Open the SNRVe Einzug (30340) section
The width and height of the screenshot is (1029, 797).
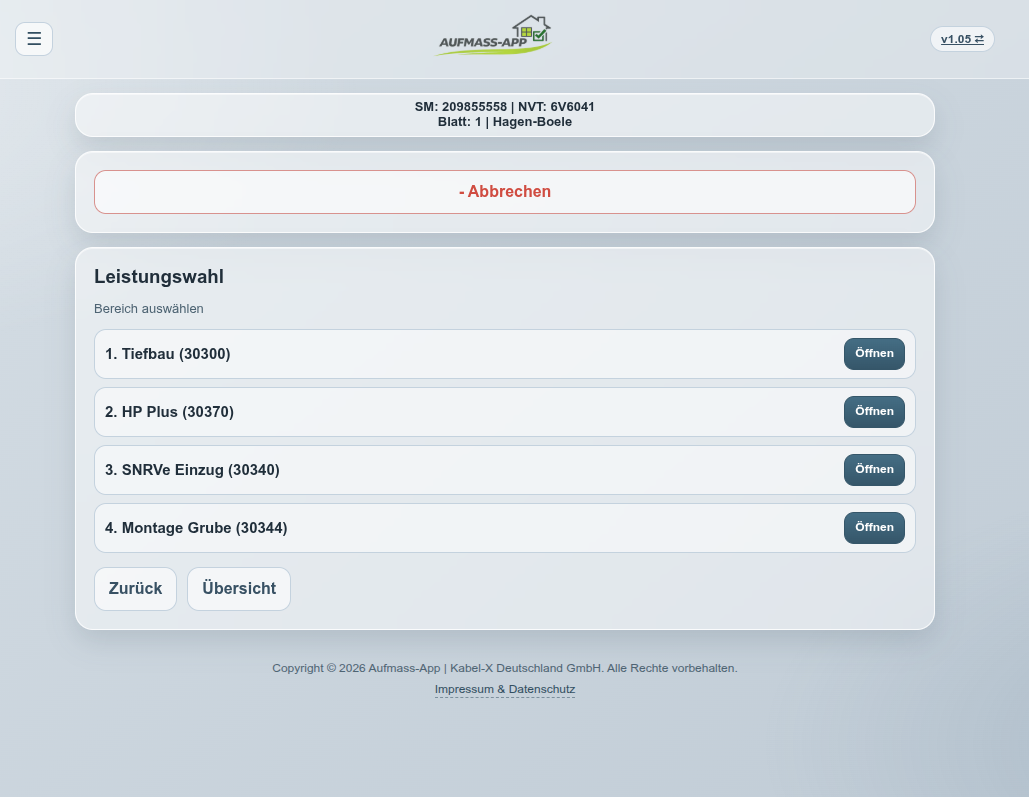tap(874, 470)
